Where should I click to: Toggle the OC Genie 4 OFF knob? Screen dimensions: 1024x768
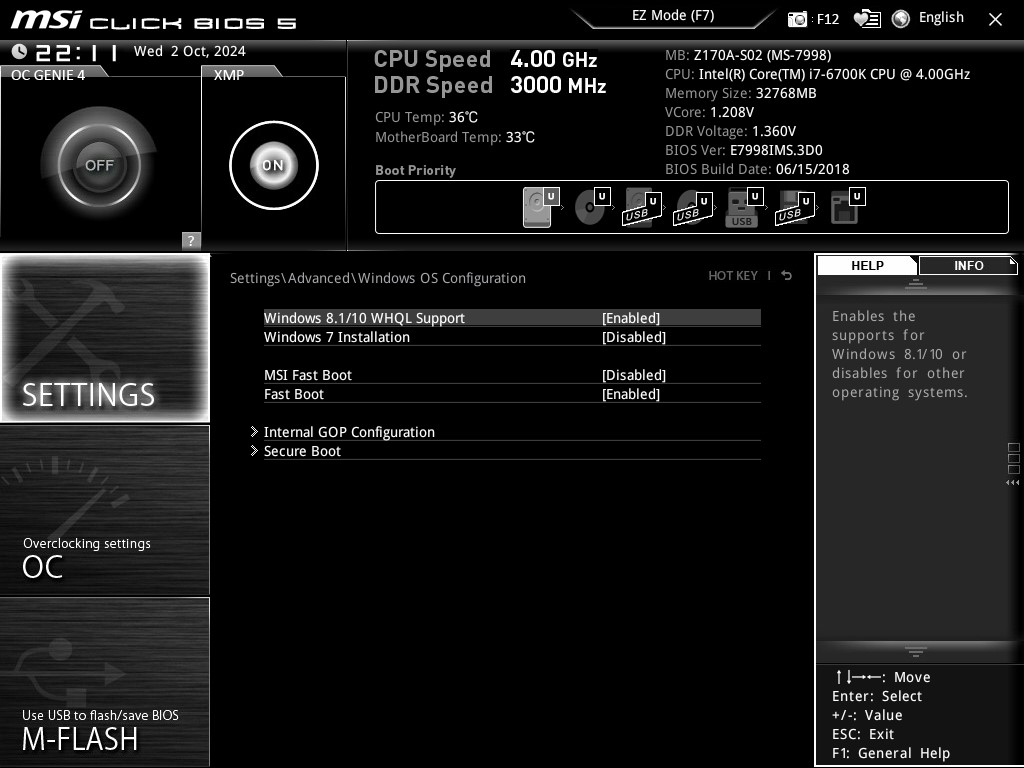99,165
